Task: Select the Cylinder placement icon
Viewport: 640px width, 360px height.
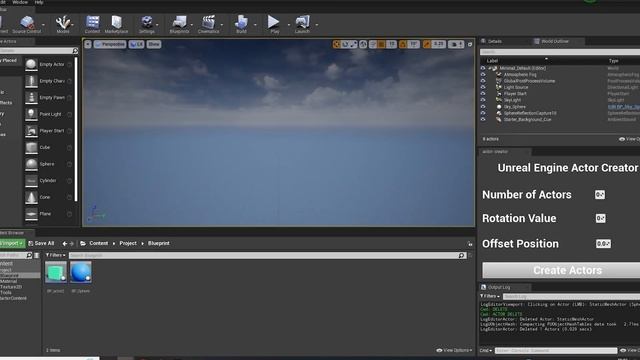Action: click(31, 181)
